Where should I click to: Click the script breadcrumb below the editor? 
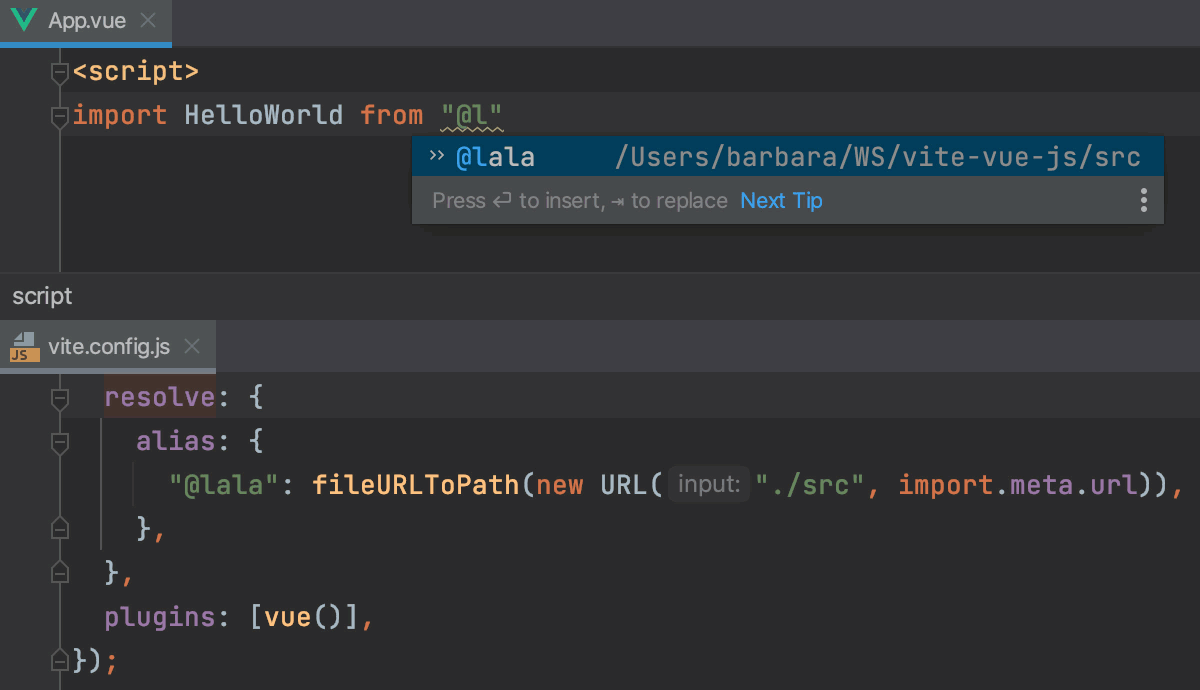42,296
